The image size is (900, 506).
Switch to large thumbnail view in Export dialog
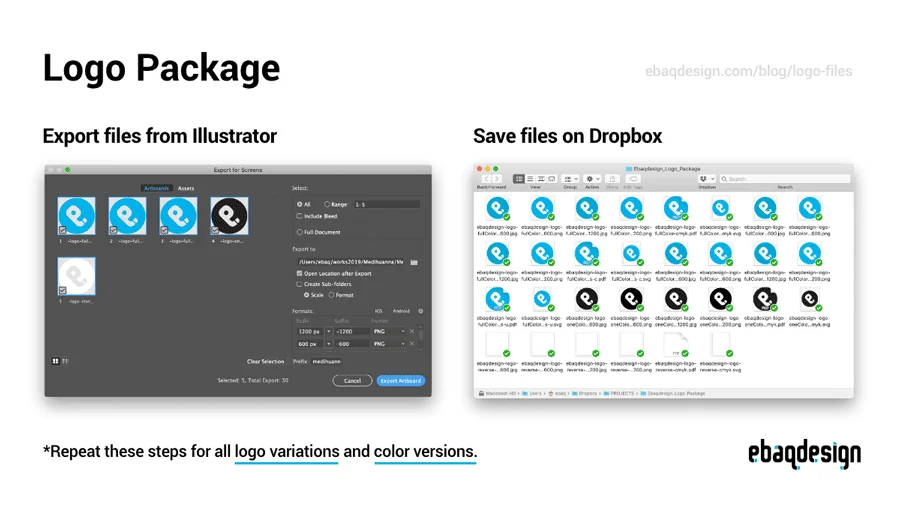pyautogui.click(x=55, y=361)
